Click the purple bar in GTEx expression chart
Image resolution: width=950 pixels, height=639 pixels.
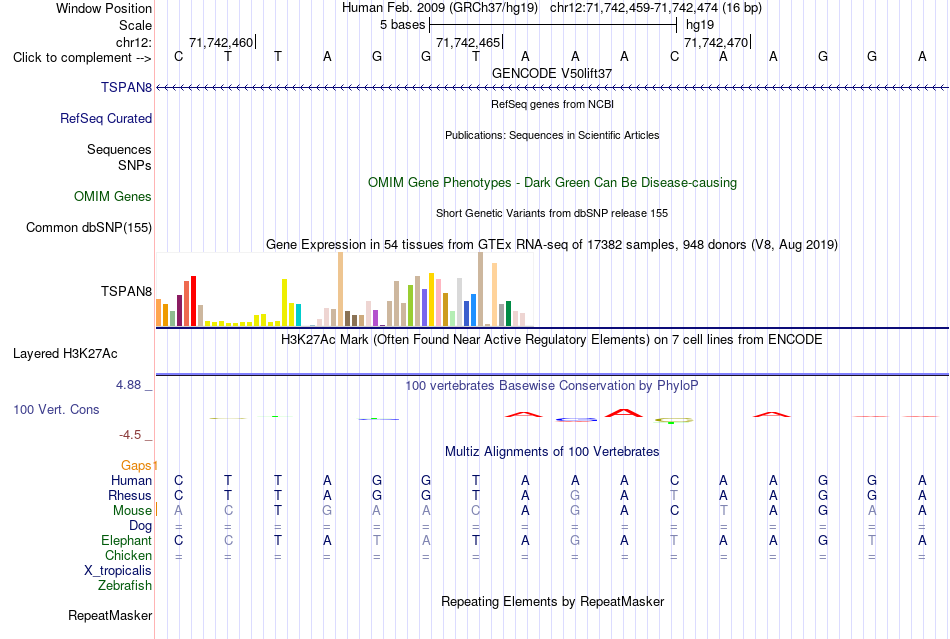[x=376, y=318]
